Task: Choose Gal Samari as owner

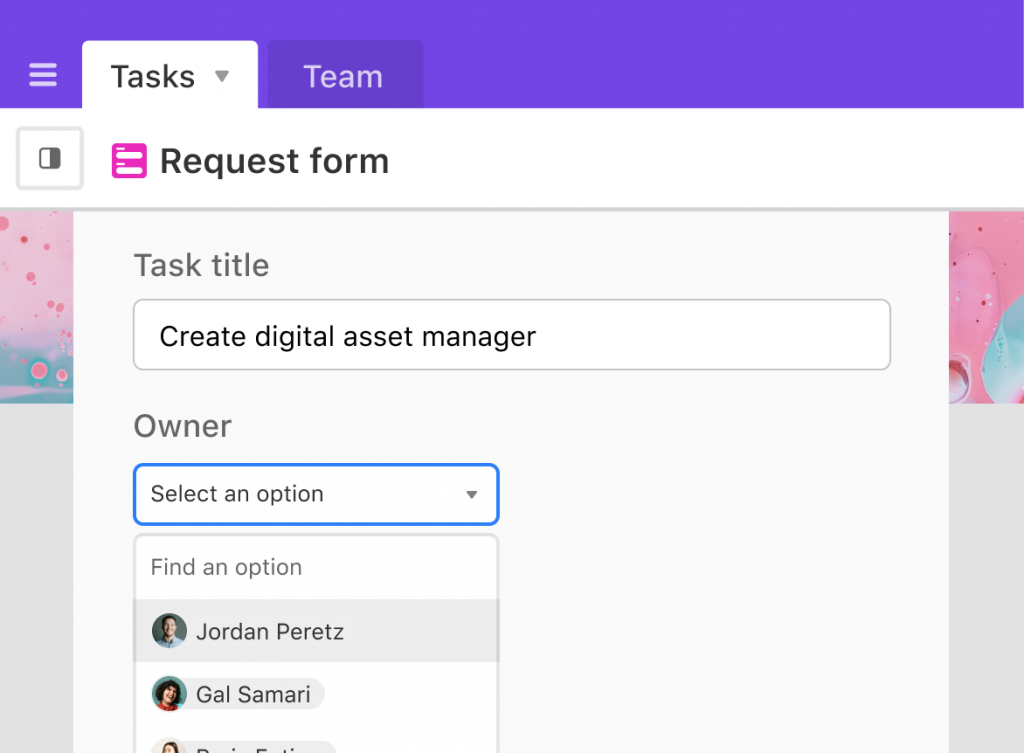Action: point(253,695)
